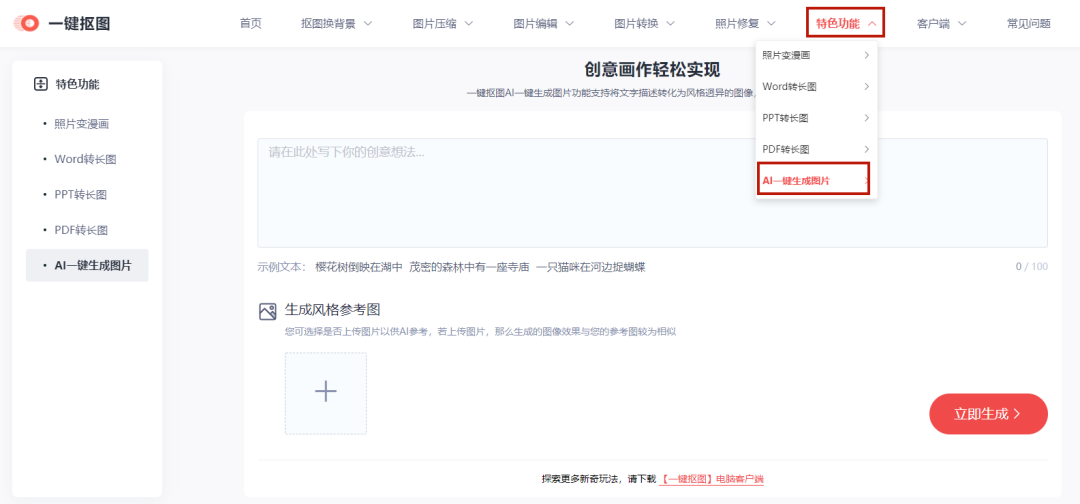Select PPT转长图 in the dropdown list
The image size is (1080, 504).
816,118
